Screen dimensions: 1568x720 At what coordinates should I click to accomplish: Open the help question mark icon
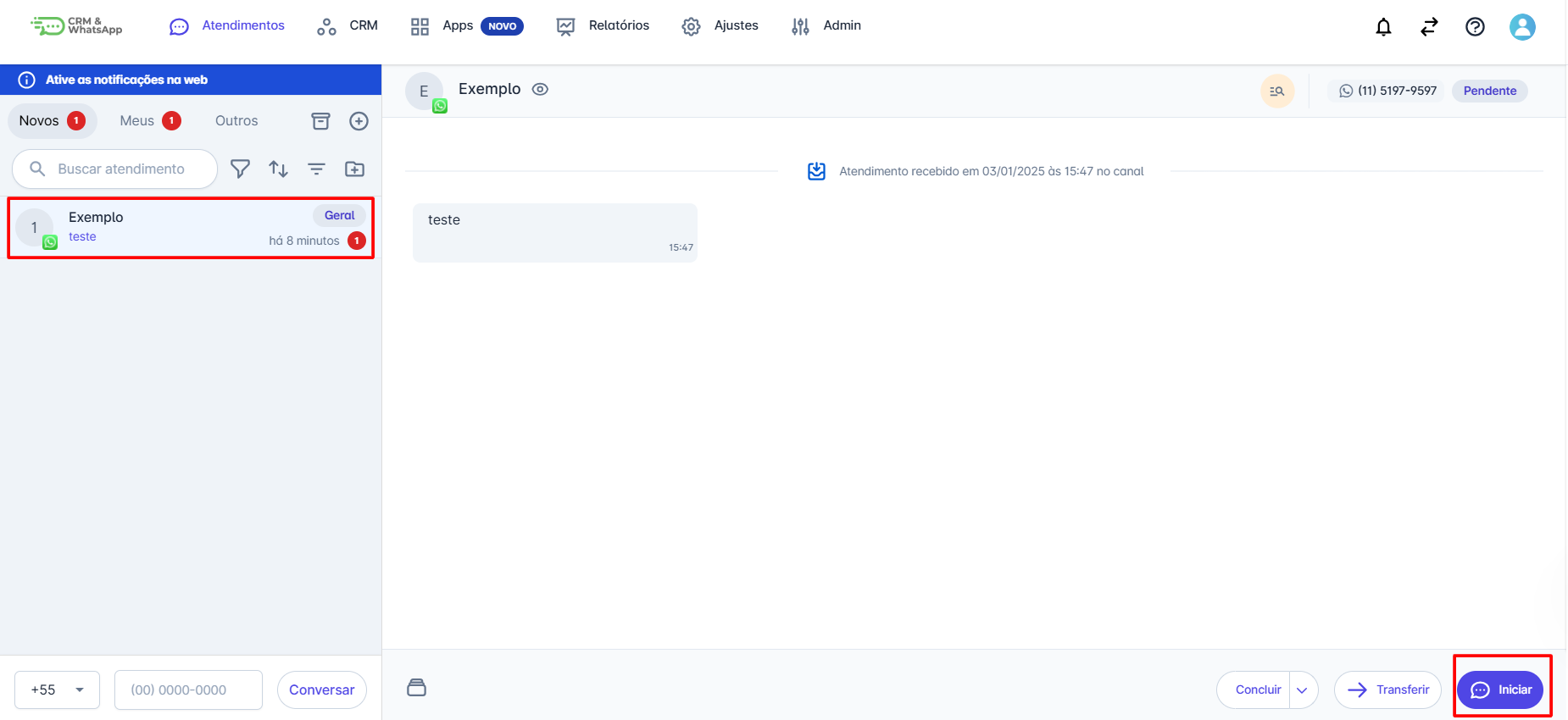[x=1475, y=27]
